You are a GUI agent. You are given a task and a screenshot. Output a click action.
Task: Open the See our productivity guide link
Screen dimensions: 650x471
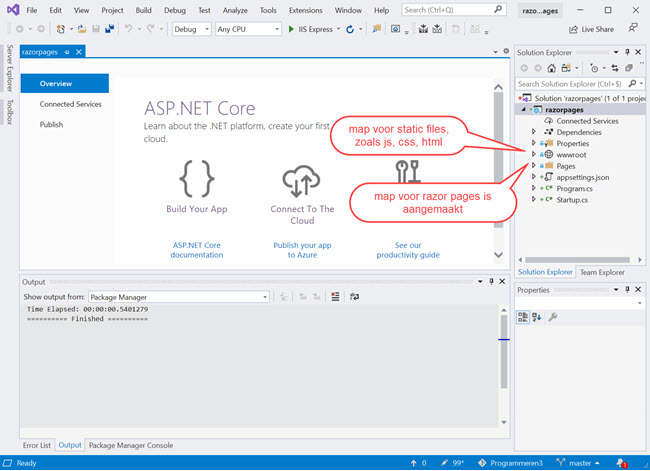(408, 250)
